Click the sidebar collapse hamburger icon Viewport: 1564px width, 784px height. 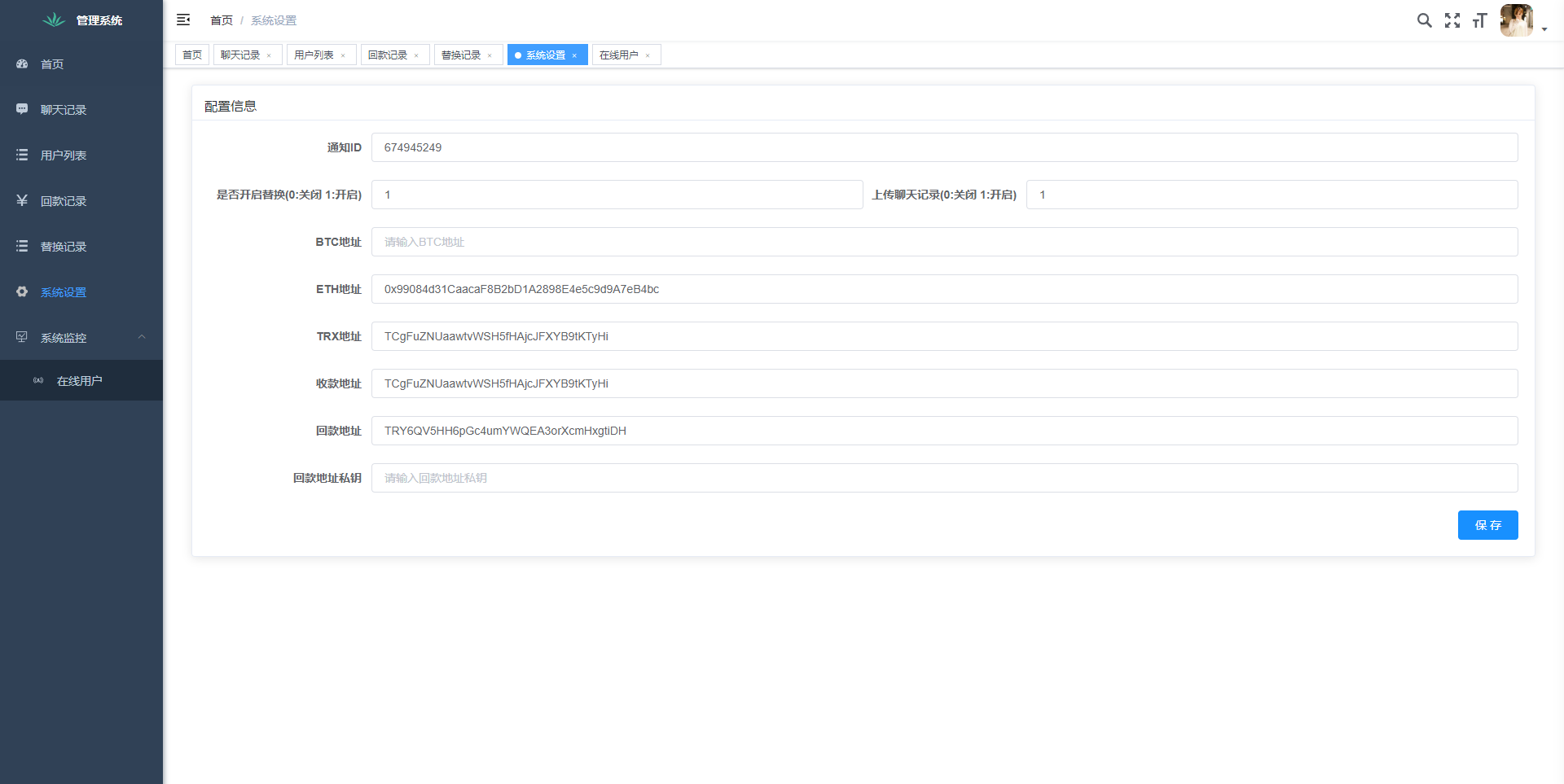[x=183, y=20]
